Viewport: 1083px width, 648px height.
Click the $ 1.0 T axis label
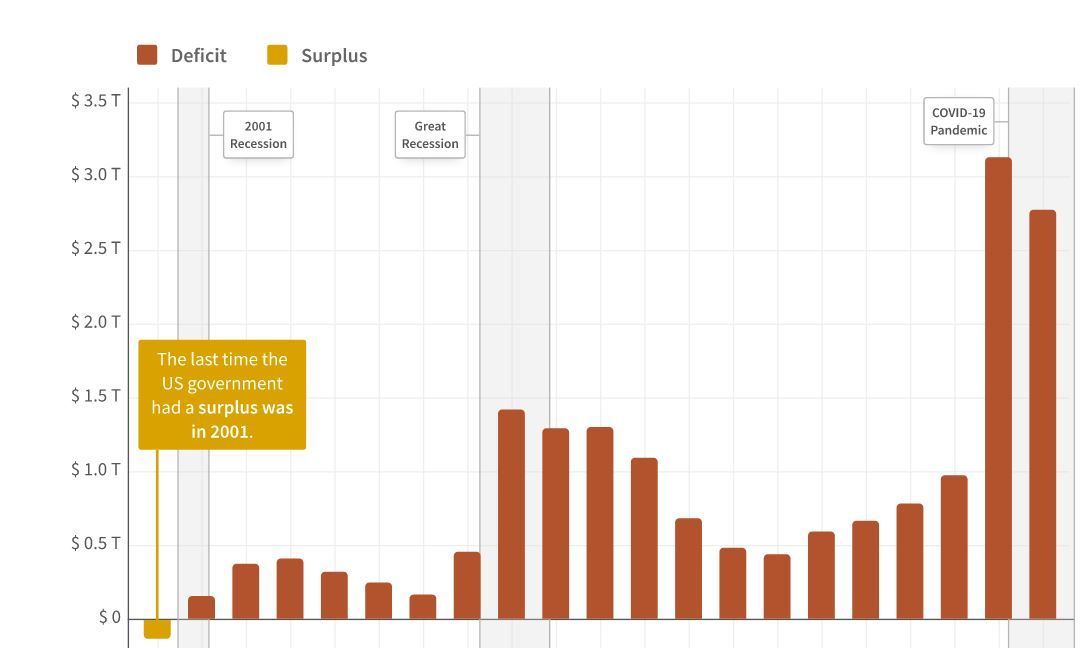[95, 470]
